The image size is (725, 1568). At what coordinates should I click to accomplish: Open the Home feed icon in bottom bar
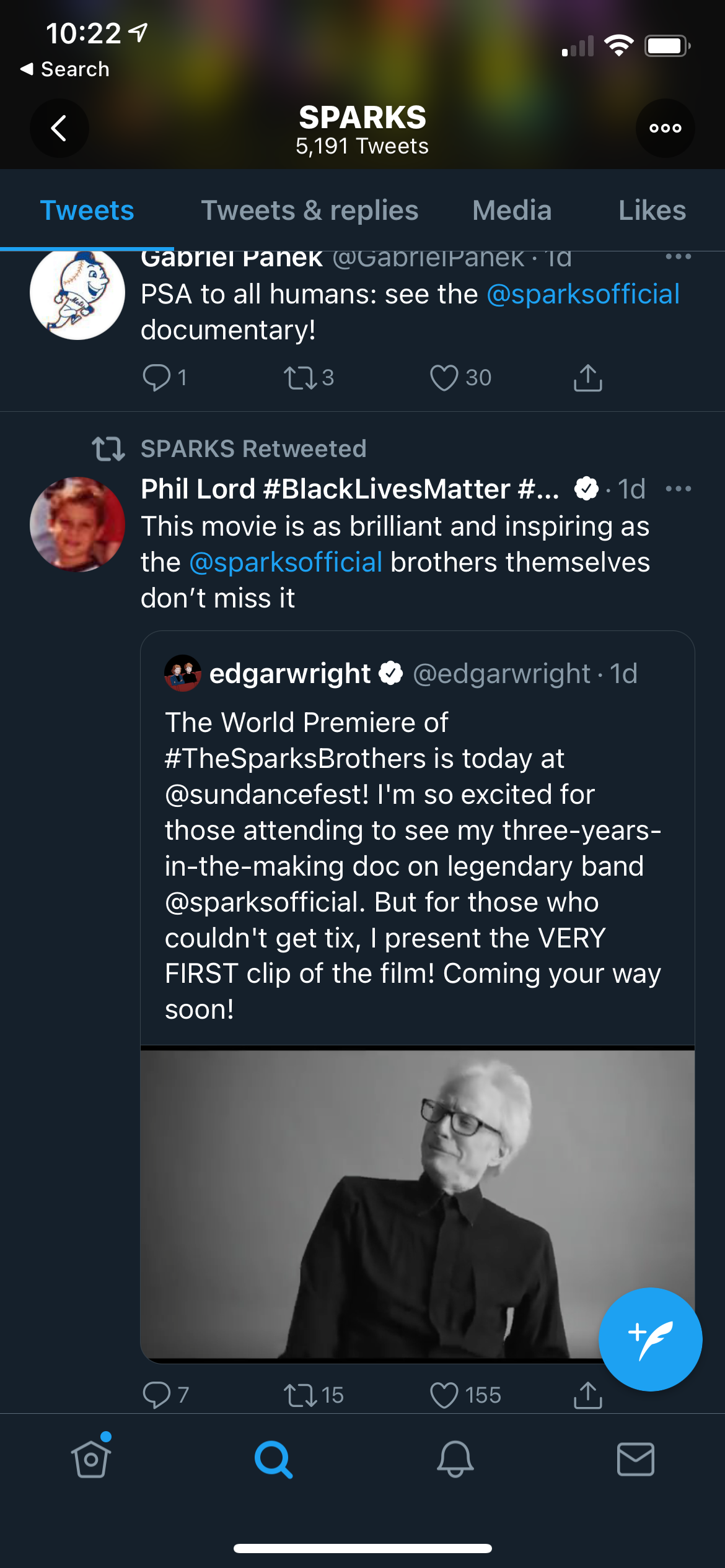pos(91,1459)
